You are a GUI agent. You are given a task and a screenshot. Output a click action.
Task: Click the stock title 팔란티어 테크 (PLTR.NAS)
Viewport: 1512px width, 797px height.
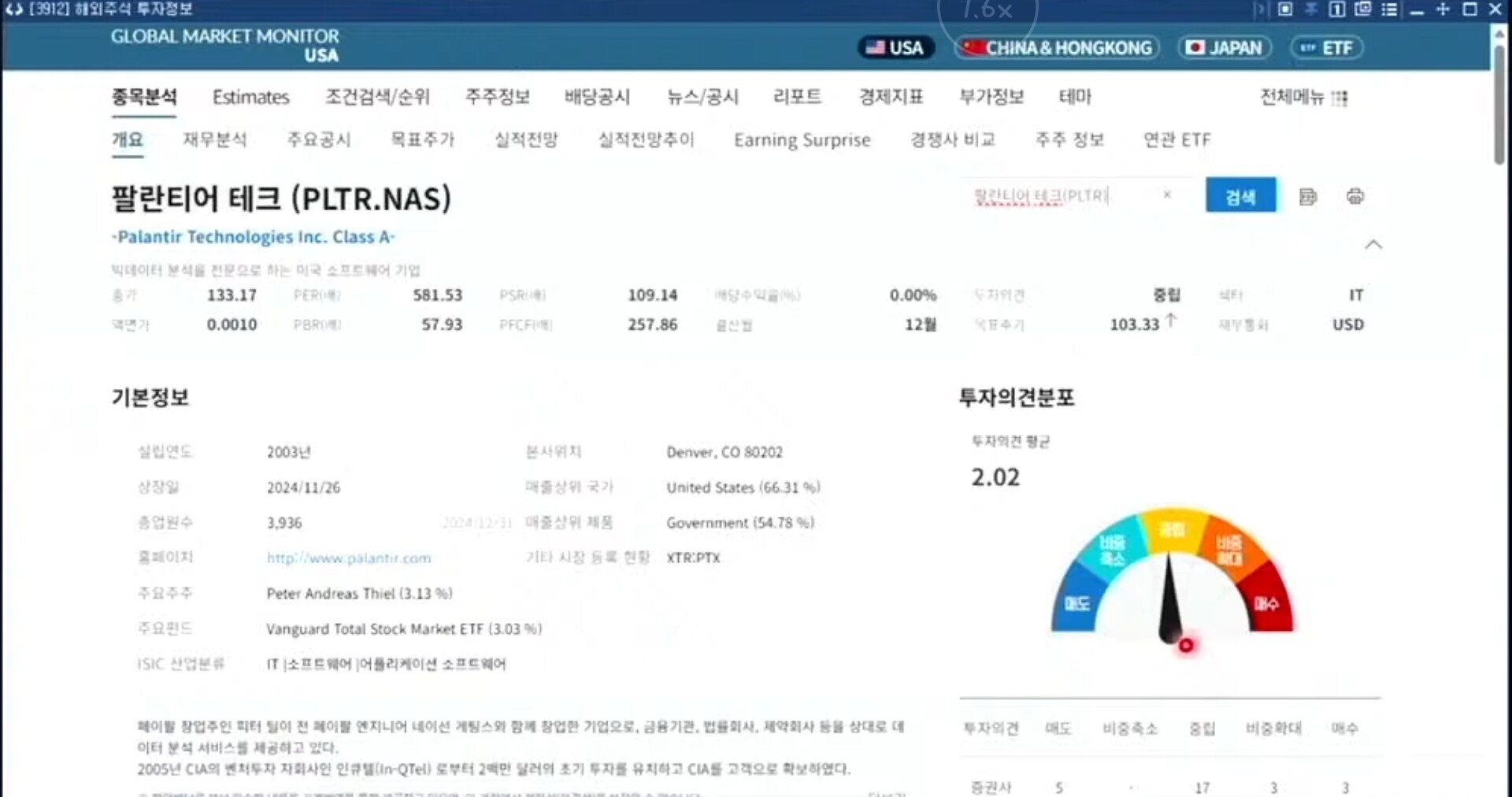click(x=281, y=198)
